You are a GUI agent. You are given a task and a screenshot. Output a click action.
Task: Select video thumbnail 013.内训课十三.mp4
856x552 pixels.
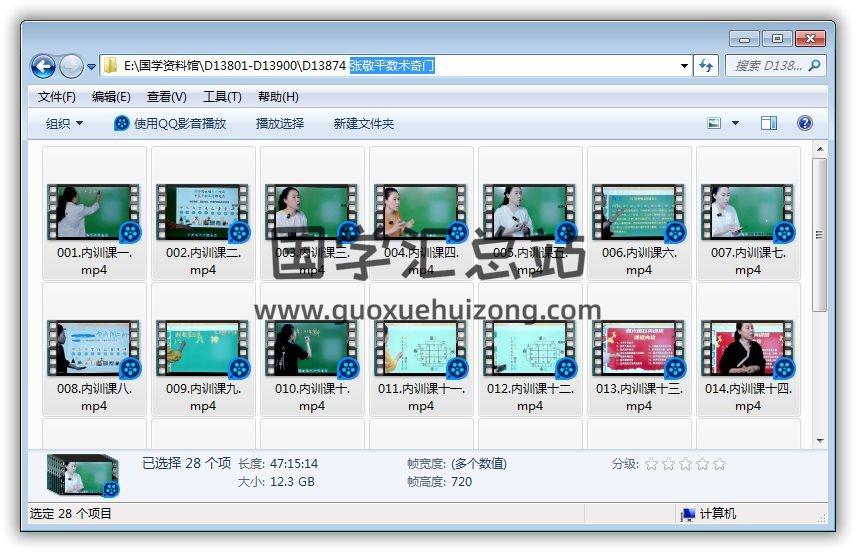pos(639,348)
